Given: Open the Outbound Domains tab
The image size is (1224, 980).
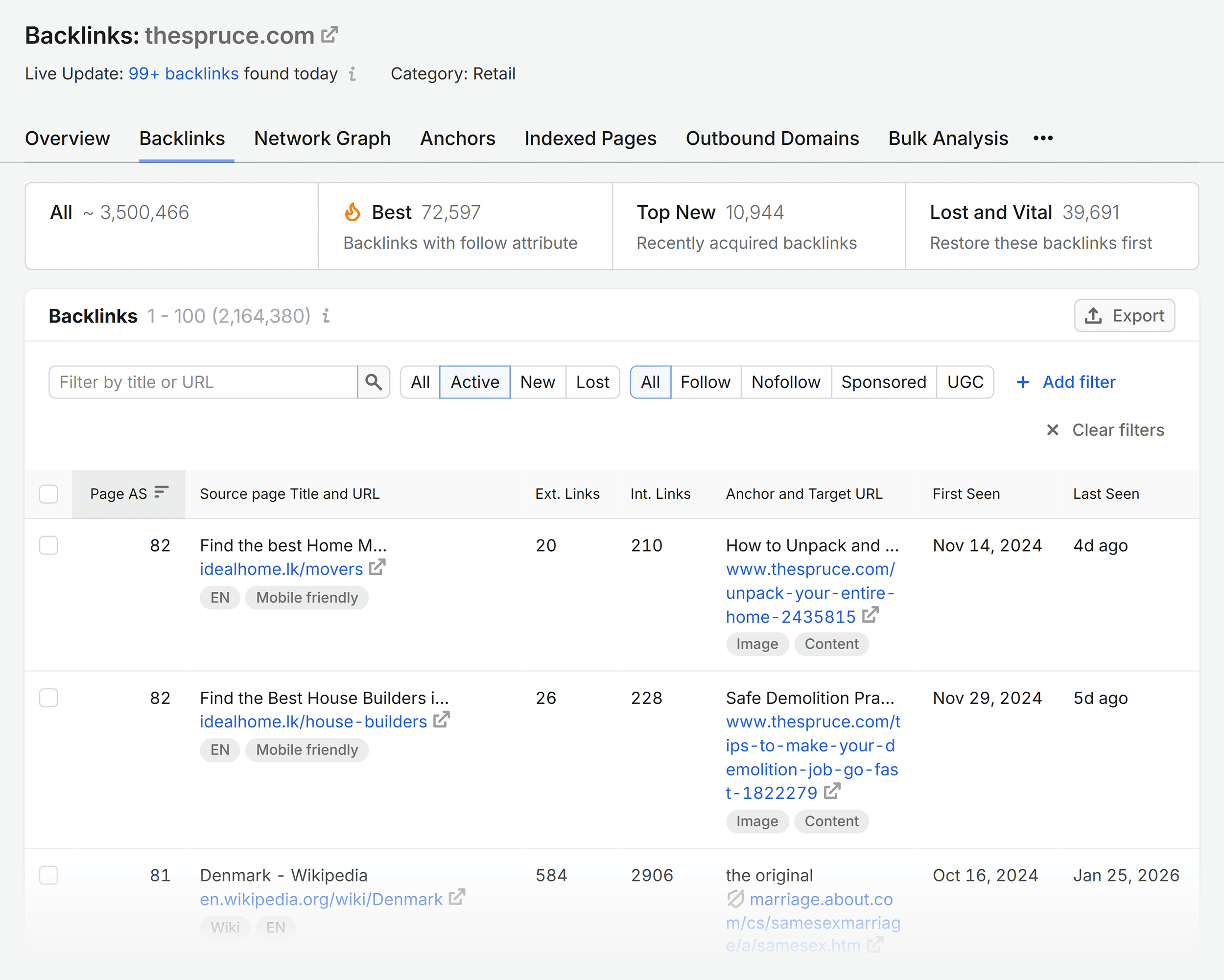Looking at the screenshot, I should [773, 139].
